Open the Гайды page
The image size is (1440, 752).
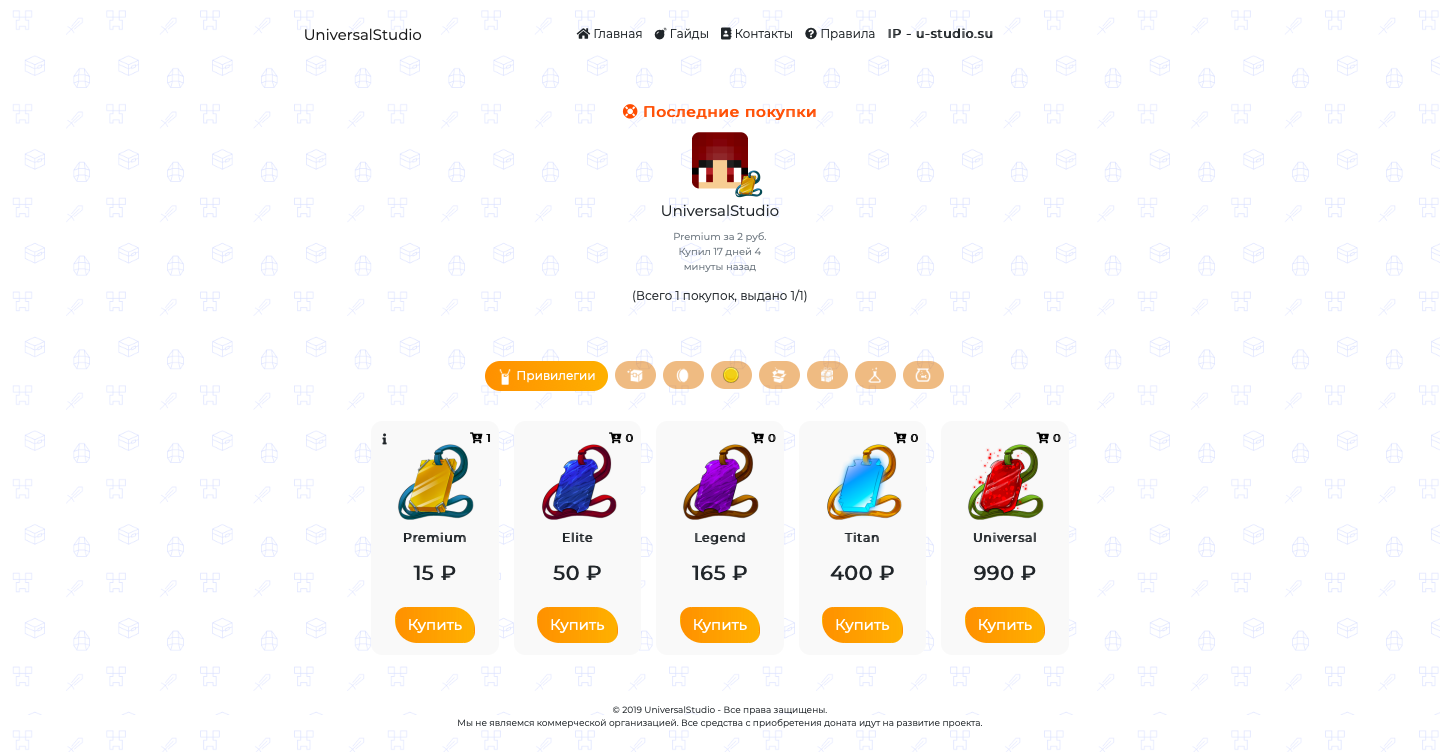pos(681,34)
